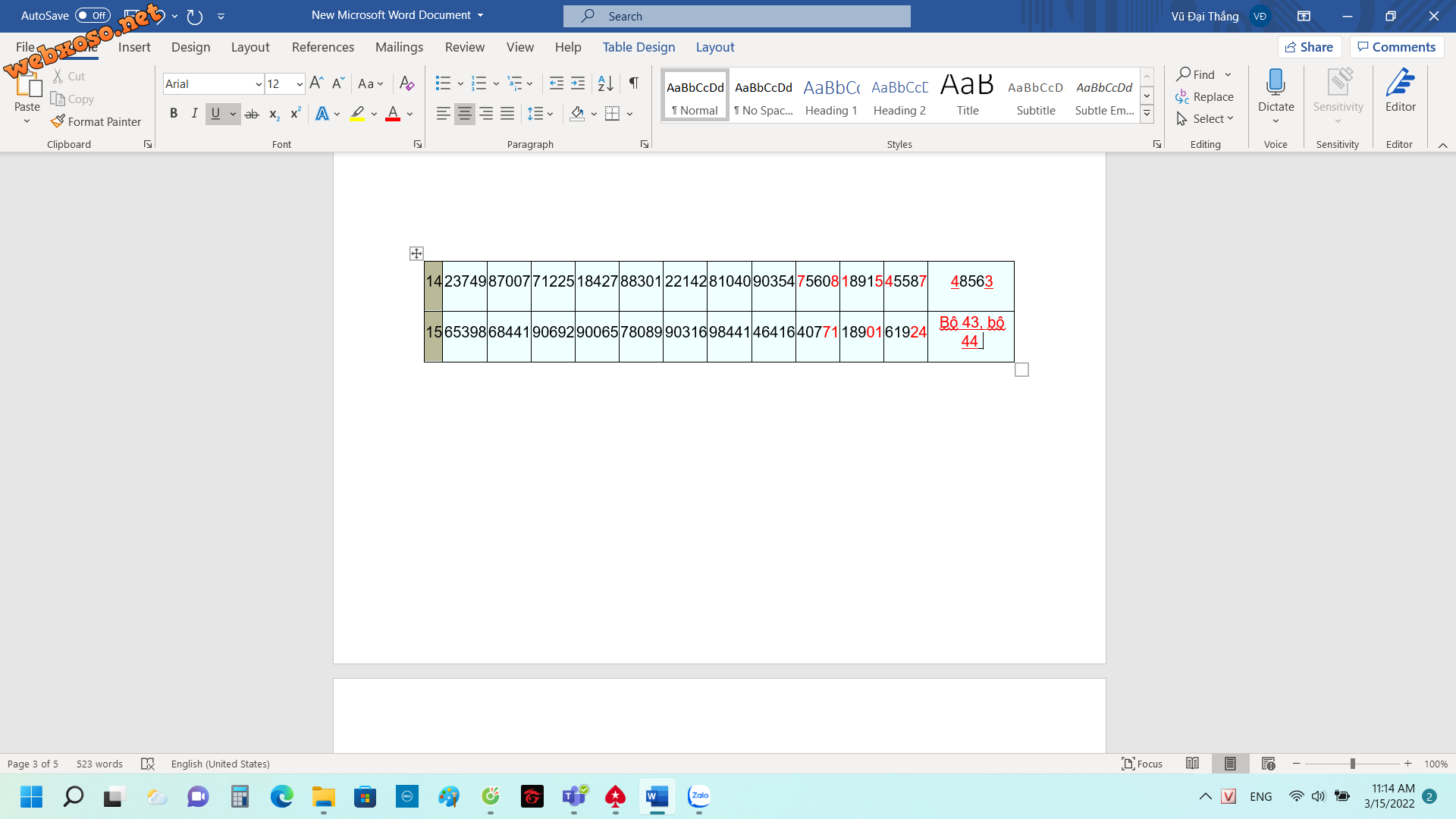Viewport: 1456px width, 819px height.
Task: Click the Dictate microphone button
Action: [1276, 95]
